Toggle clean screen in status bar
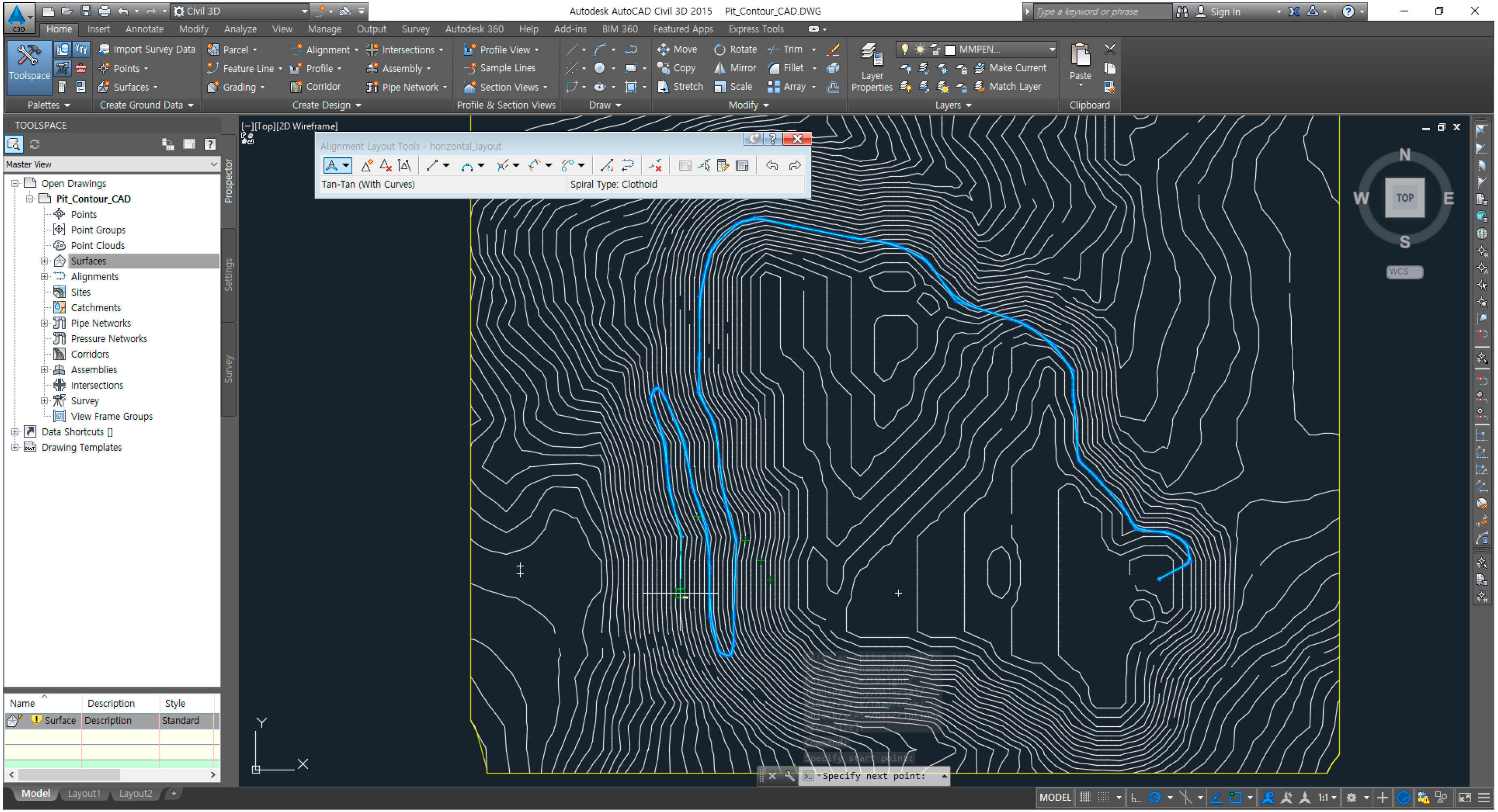Screen dimensions: 1498x812 click(1464, 798)
